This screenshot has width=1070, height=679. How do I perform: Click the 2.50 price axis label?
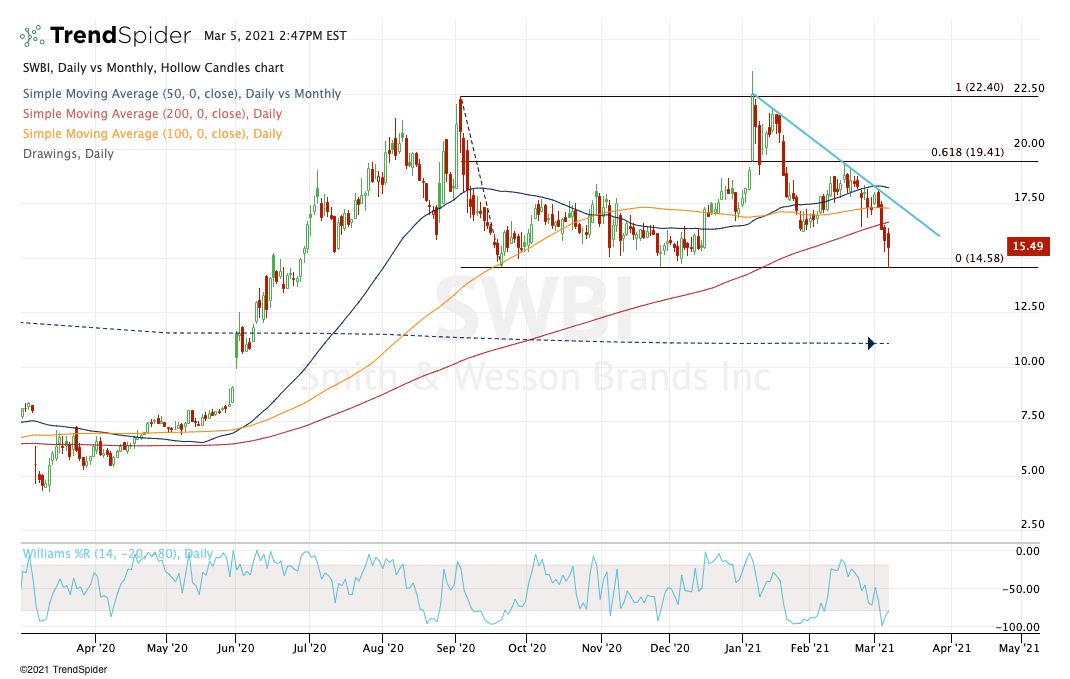pyautogui.click(x=1032, y=524)
